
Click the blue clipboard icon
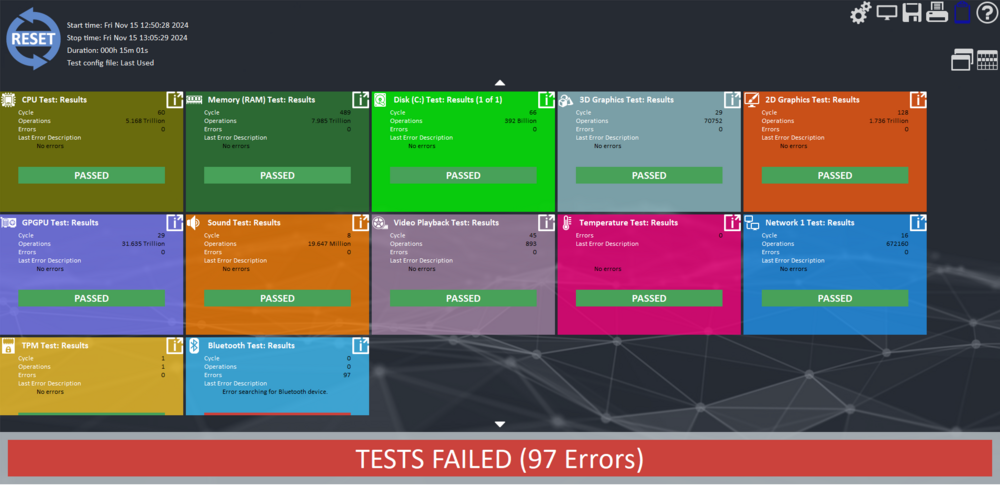(962, 13)
